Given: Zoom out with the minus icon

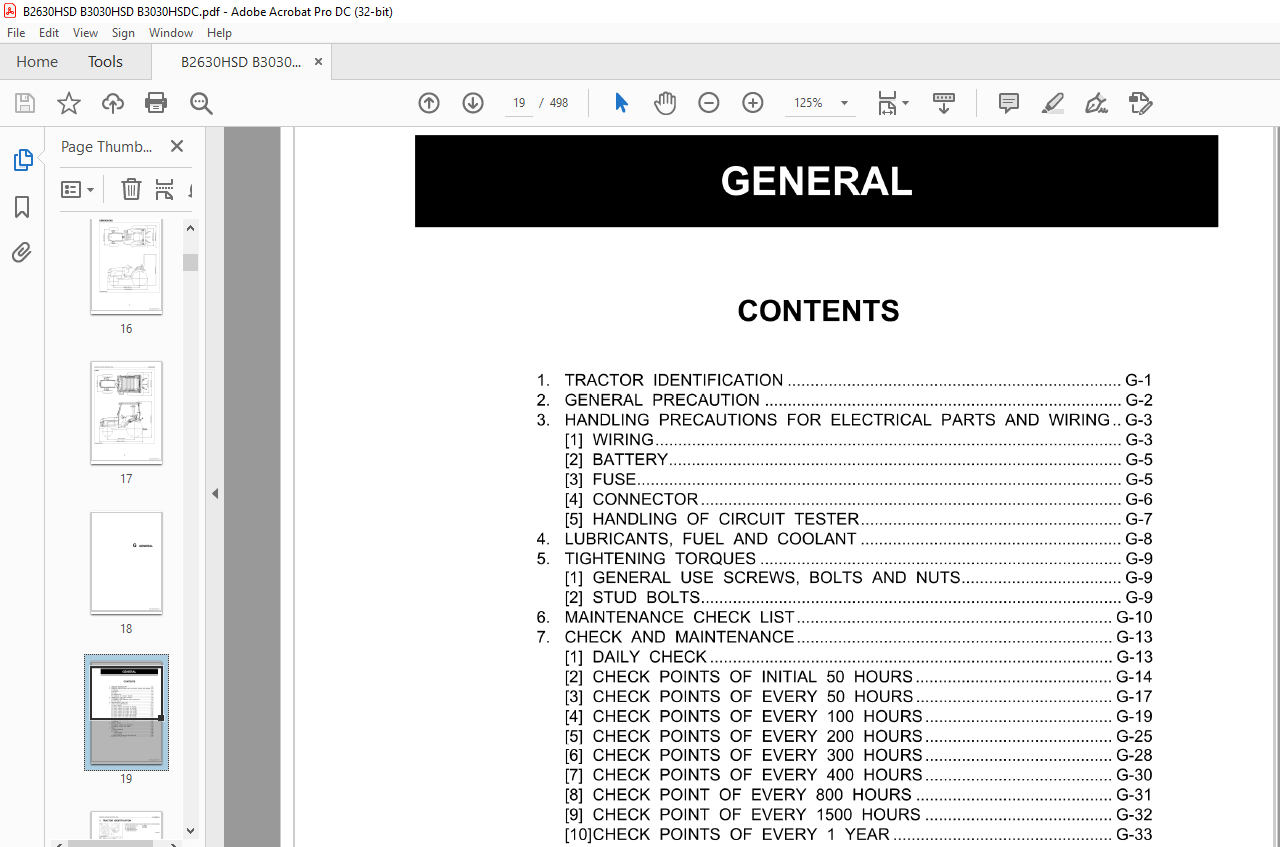Looking at the screenshot, I should [x=709, y=103].
